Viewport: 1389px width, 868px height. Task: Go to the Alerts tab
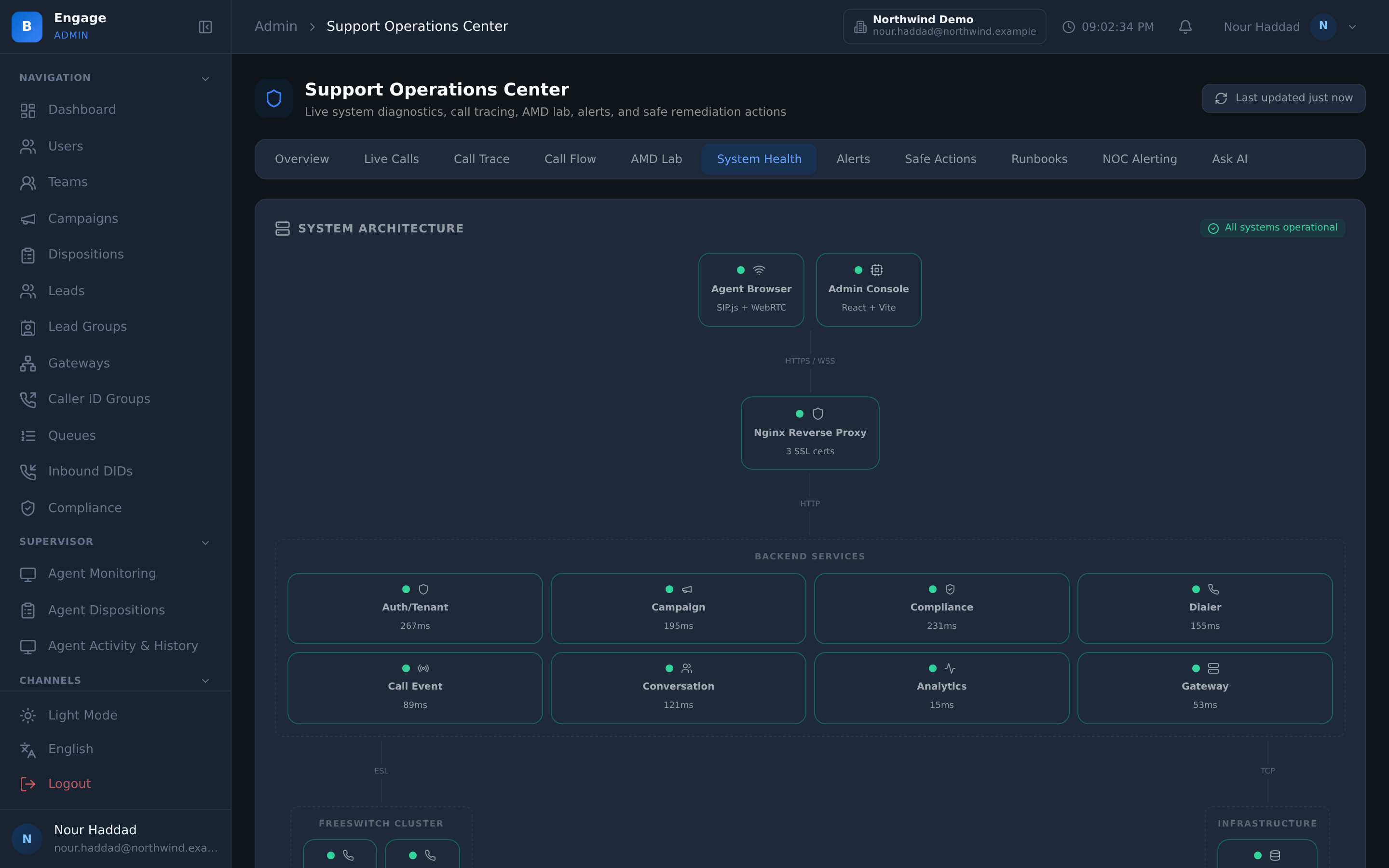pyautogui.click(x=853, y=159)
